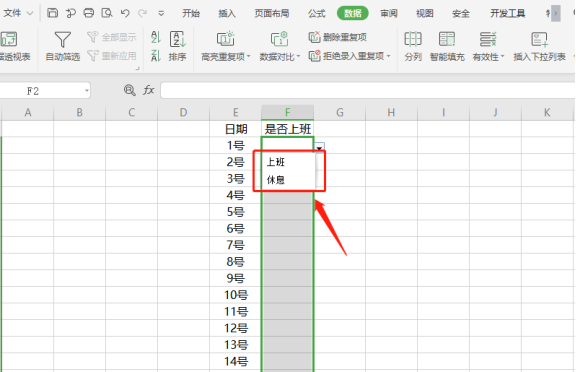
Task: Click 全部显示 filter button
Action: click(x=112, y=37)
